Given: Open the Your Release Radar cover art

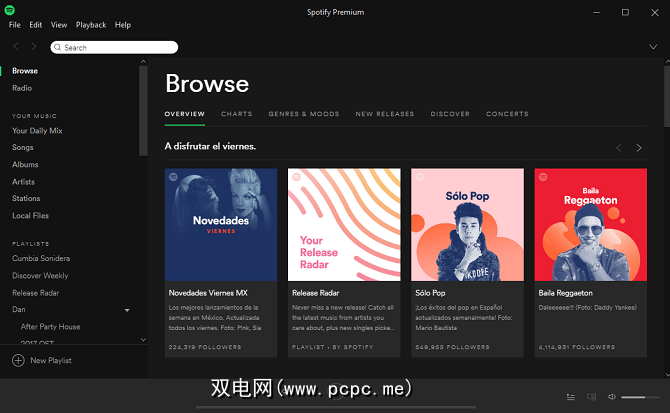Looking at the screenshot, I should [344, 225].
